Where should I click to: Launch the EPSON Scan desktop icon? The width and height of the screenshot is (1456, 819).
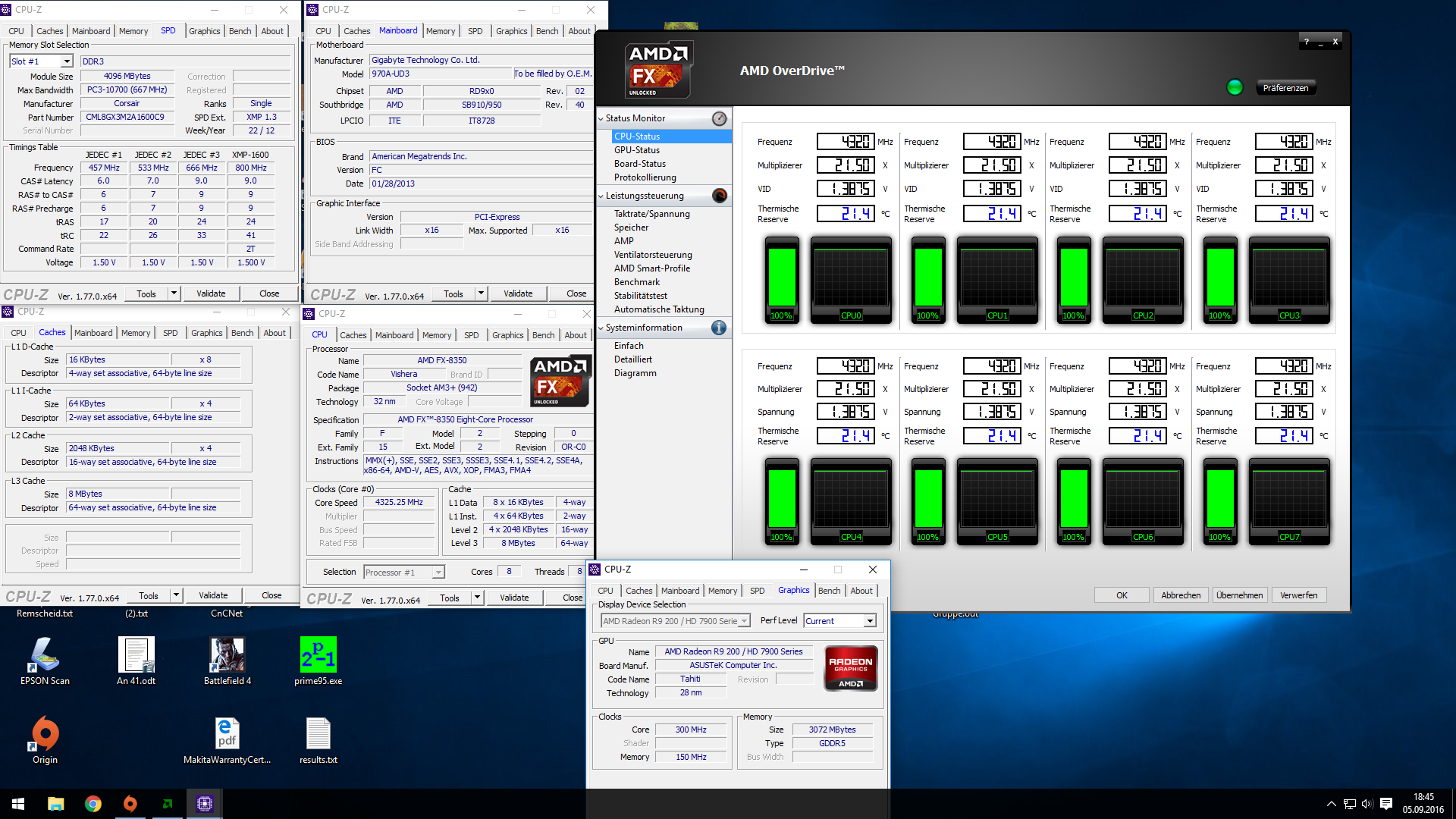pyautogui.click(x=45, y=655)
